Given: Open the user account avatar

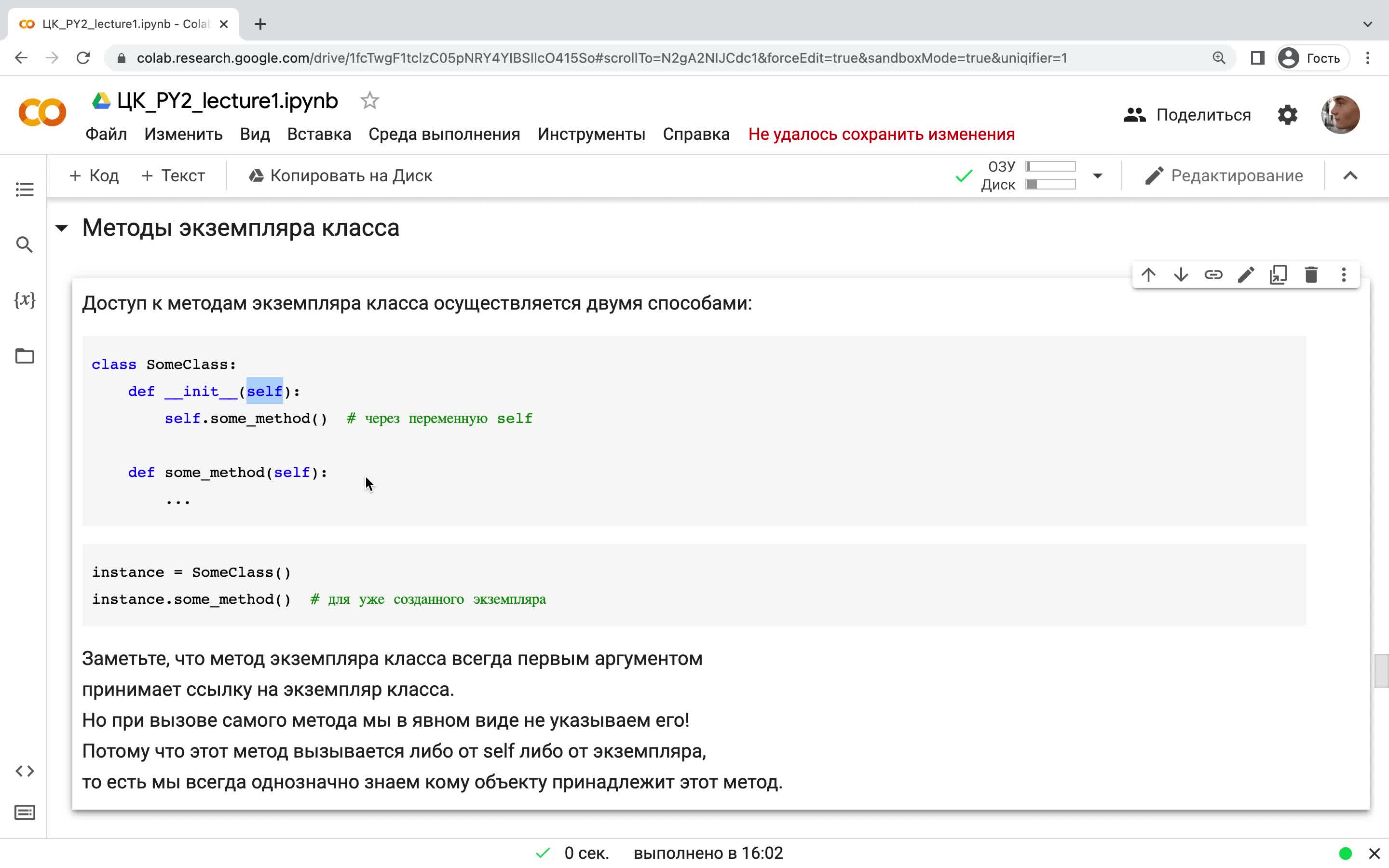Looking at the screenshot, I should pos(1340,115).
